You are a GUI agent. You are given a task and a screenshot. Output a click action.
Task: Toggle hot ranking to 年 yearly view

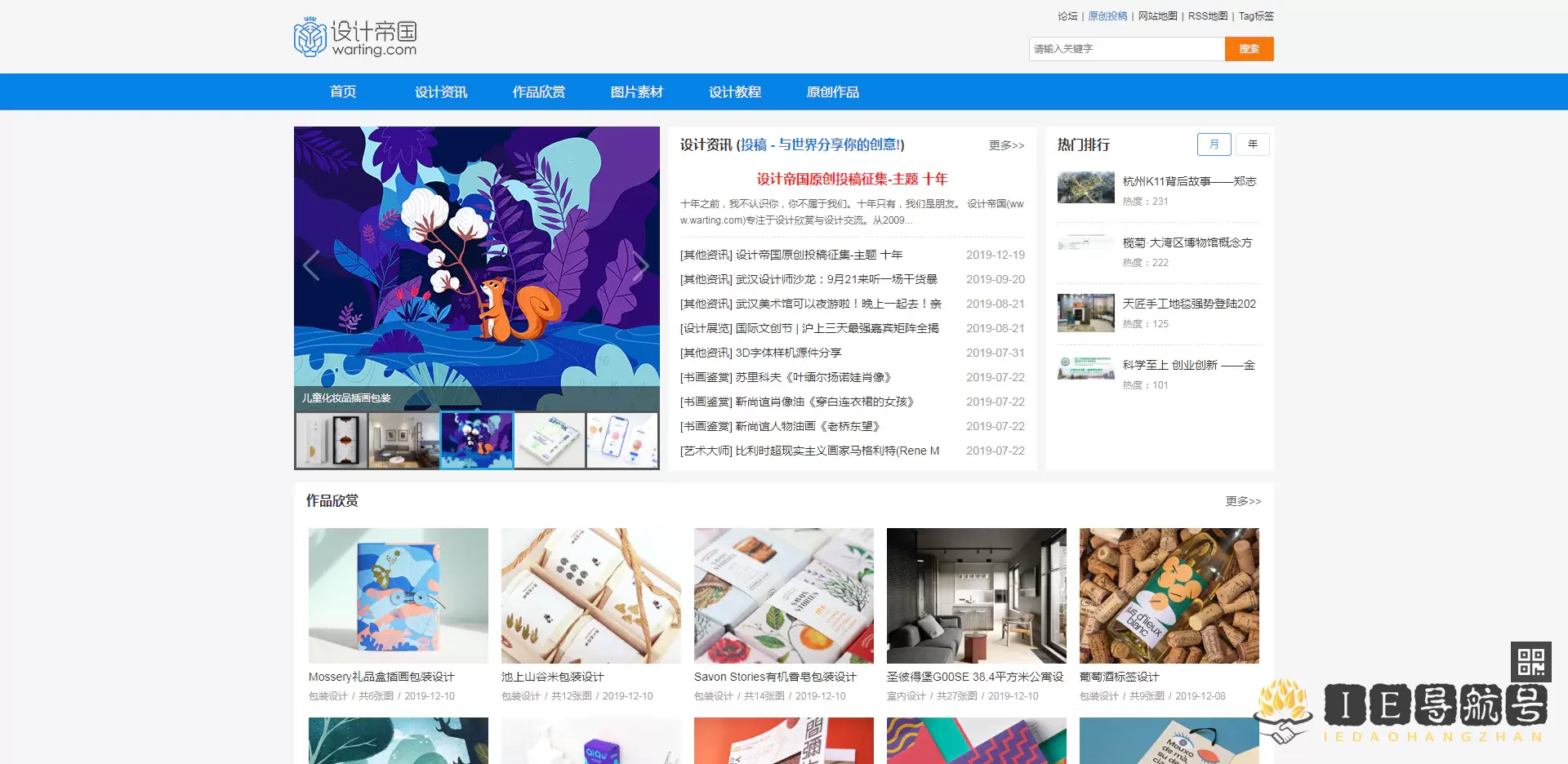1252,144
